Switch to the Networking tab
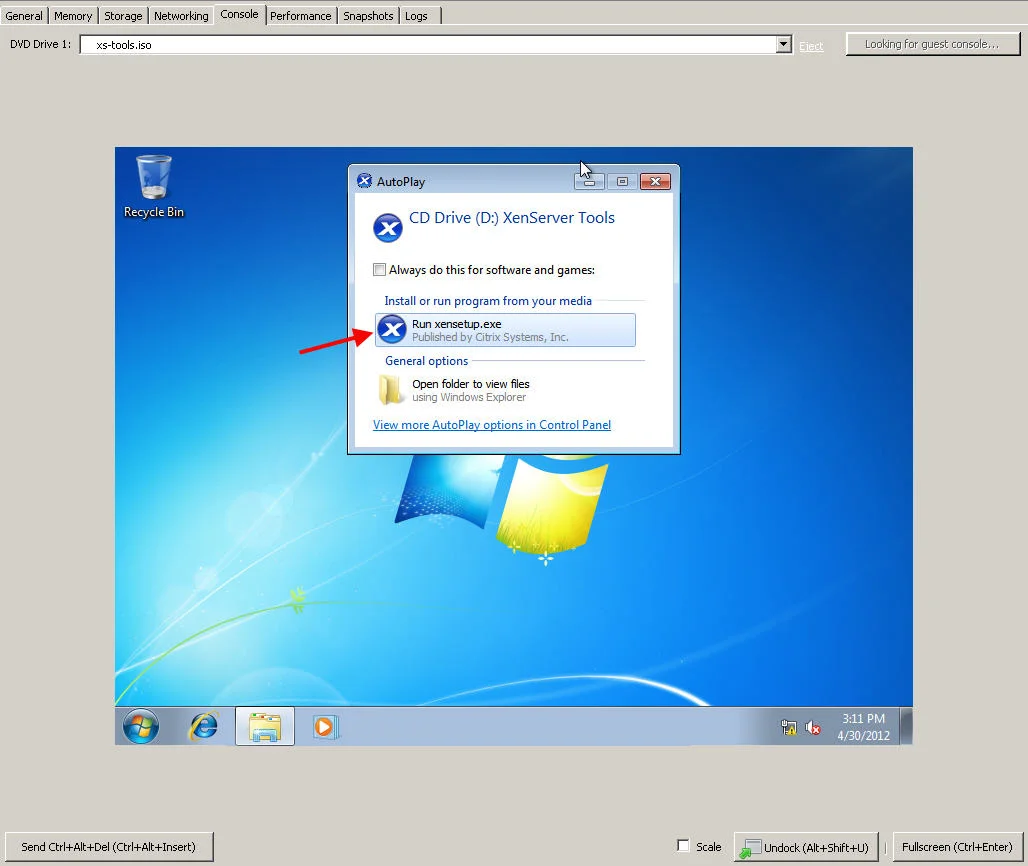 pyautogui.click(x=181, y=16)
